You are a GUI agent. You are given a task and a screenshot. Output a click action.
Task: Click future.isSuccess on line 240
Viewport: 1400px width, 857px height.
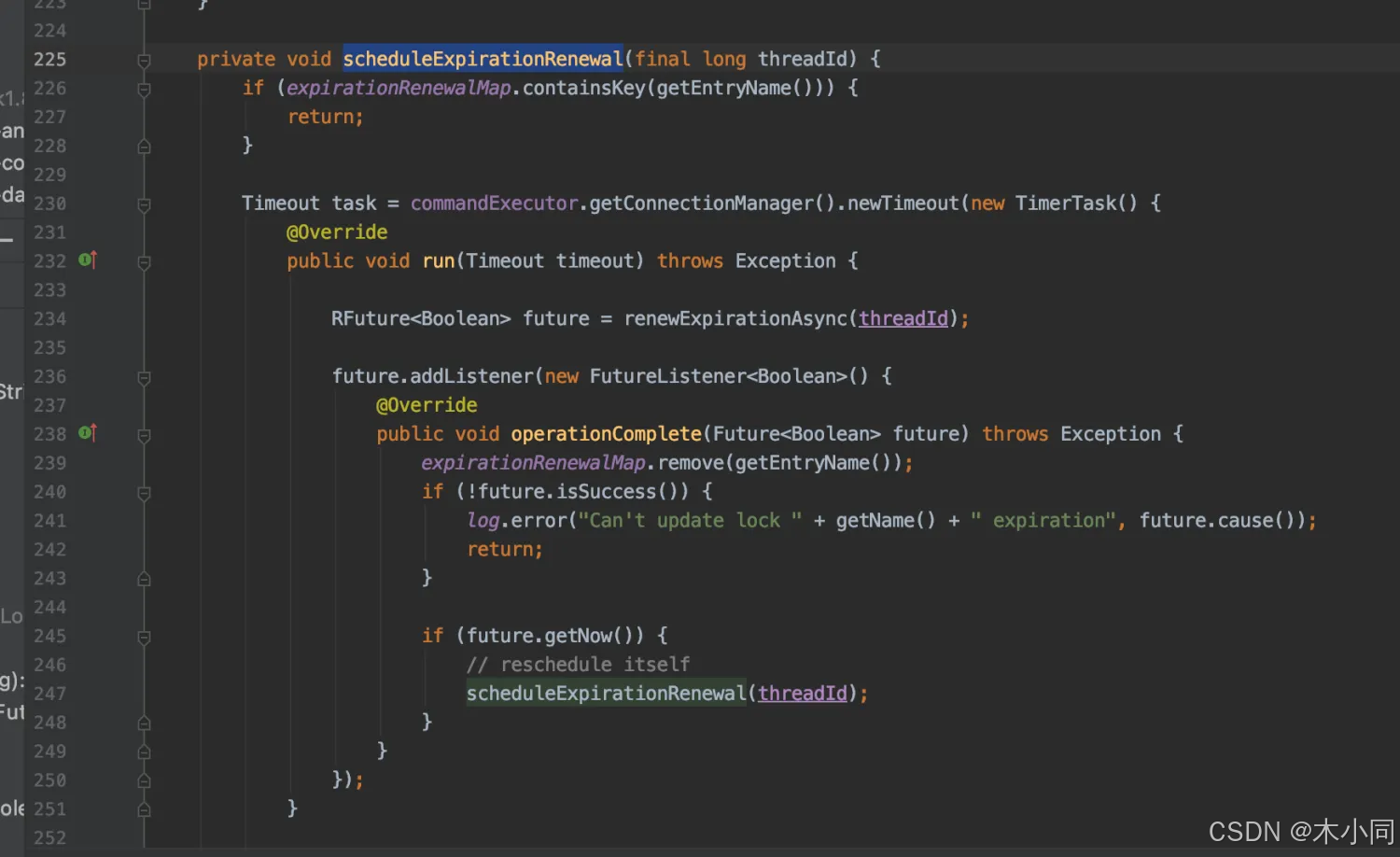(568, 491)
